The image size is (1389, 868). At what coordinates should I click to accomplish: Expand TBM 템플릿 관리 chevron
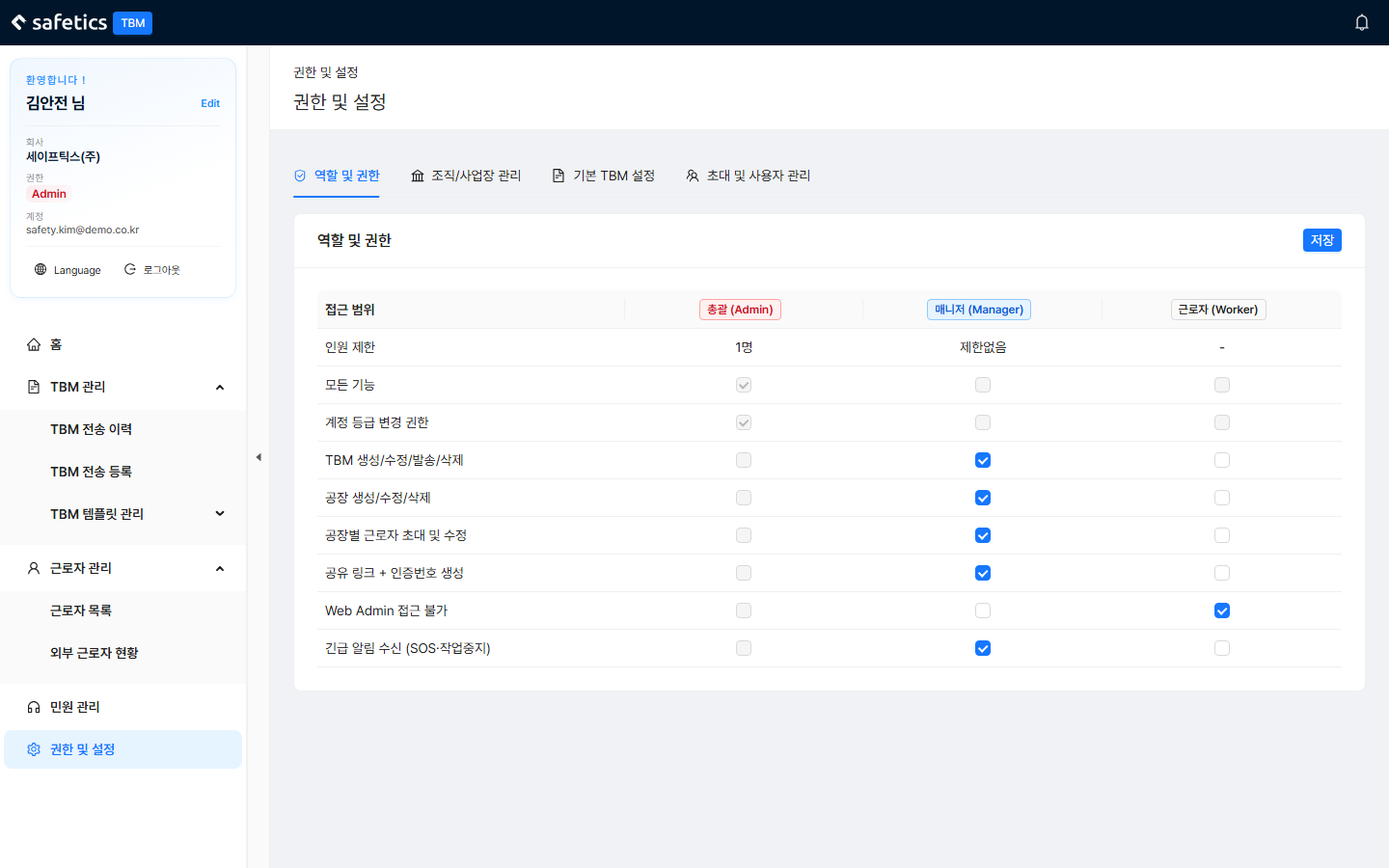220,514
